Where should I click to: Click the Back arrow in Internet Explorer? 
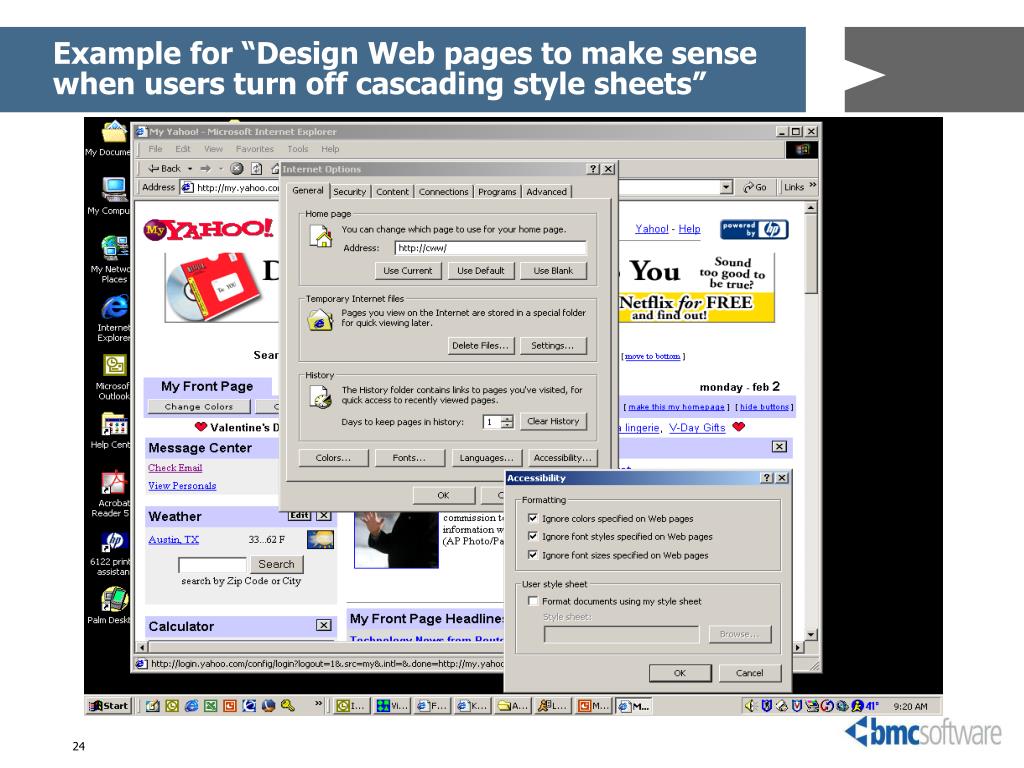point(165,168)
